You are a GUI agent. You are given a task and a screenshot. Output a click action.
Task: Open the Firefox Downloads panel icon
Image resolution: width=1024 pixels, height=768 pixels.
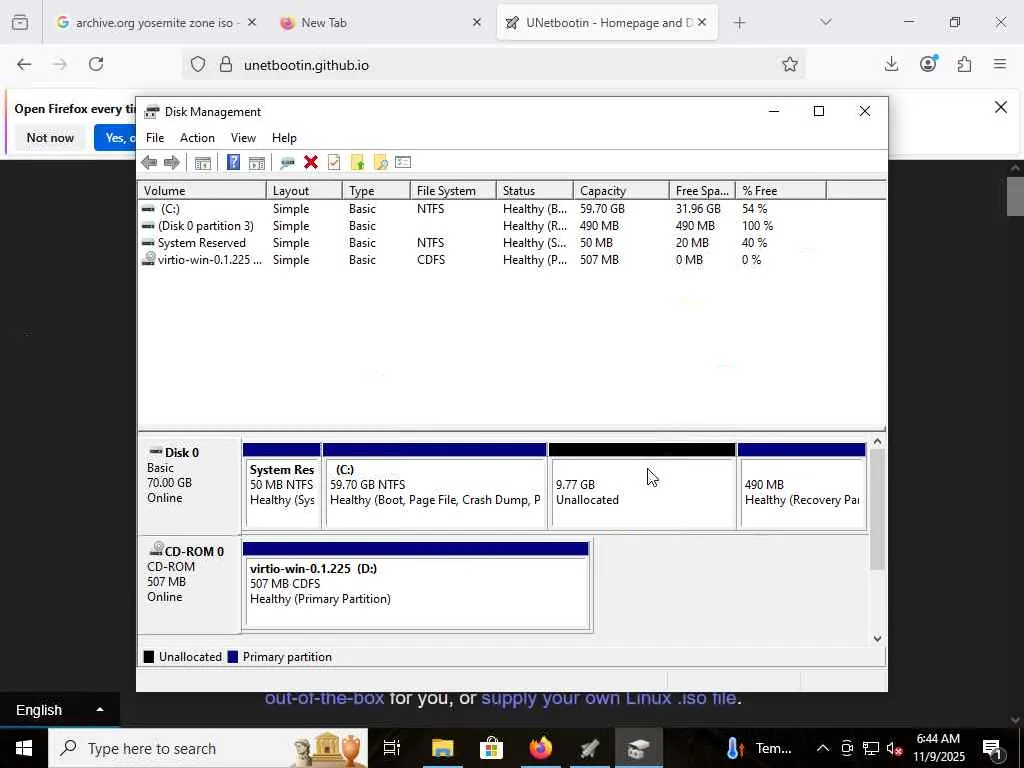tap(891, 64)
